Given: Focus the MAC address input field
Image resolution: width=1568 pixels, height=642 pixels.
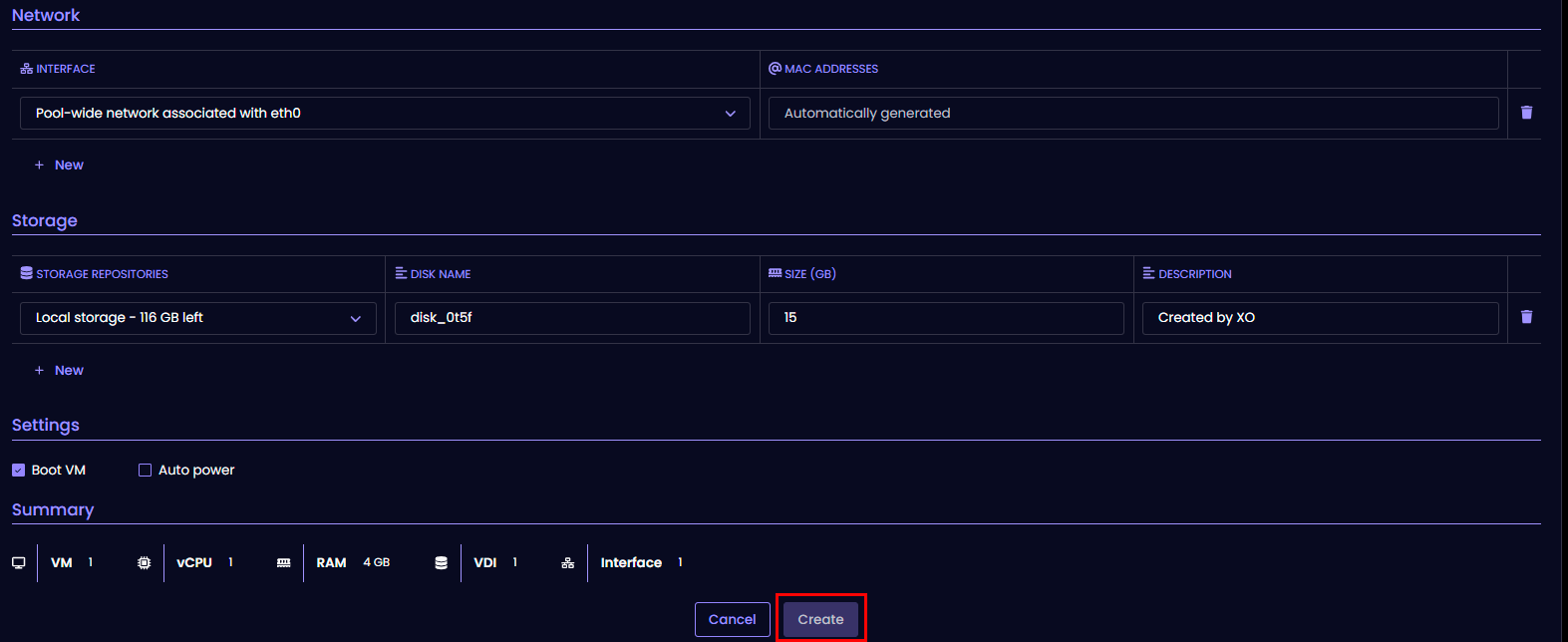Looking at the screenshot, I should [1132, 114].
